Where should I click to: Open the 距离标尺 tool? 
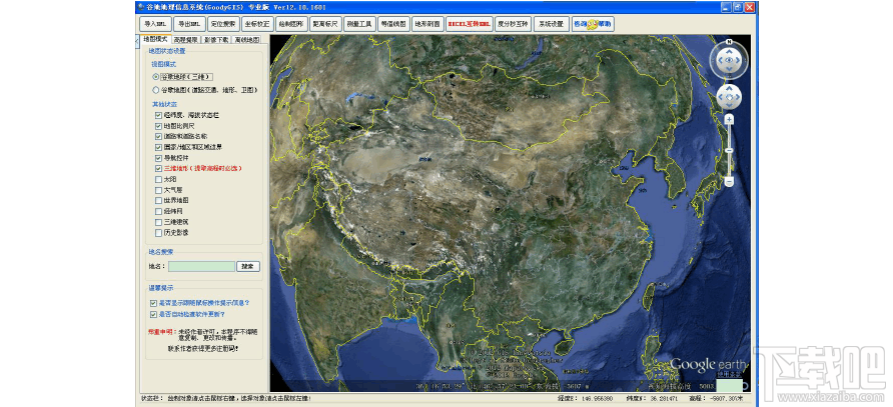[x=326, y=24]
